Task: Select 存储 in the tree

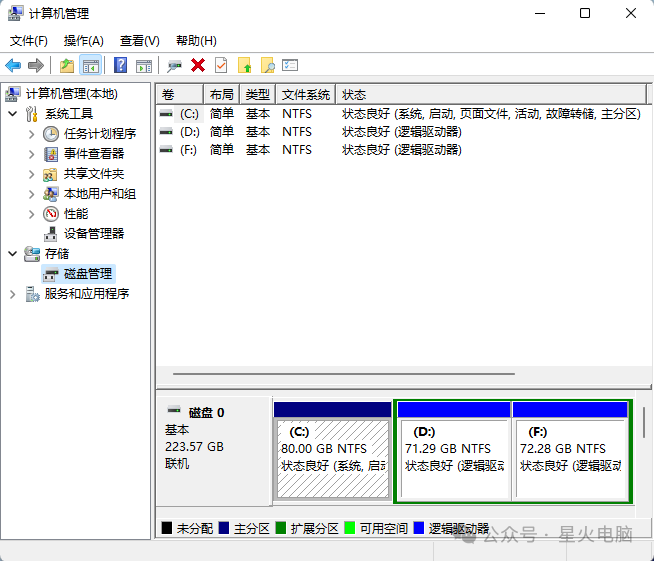Action: [57, 254]
